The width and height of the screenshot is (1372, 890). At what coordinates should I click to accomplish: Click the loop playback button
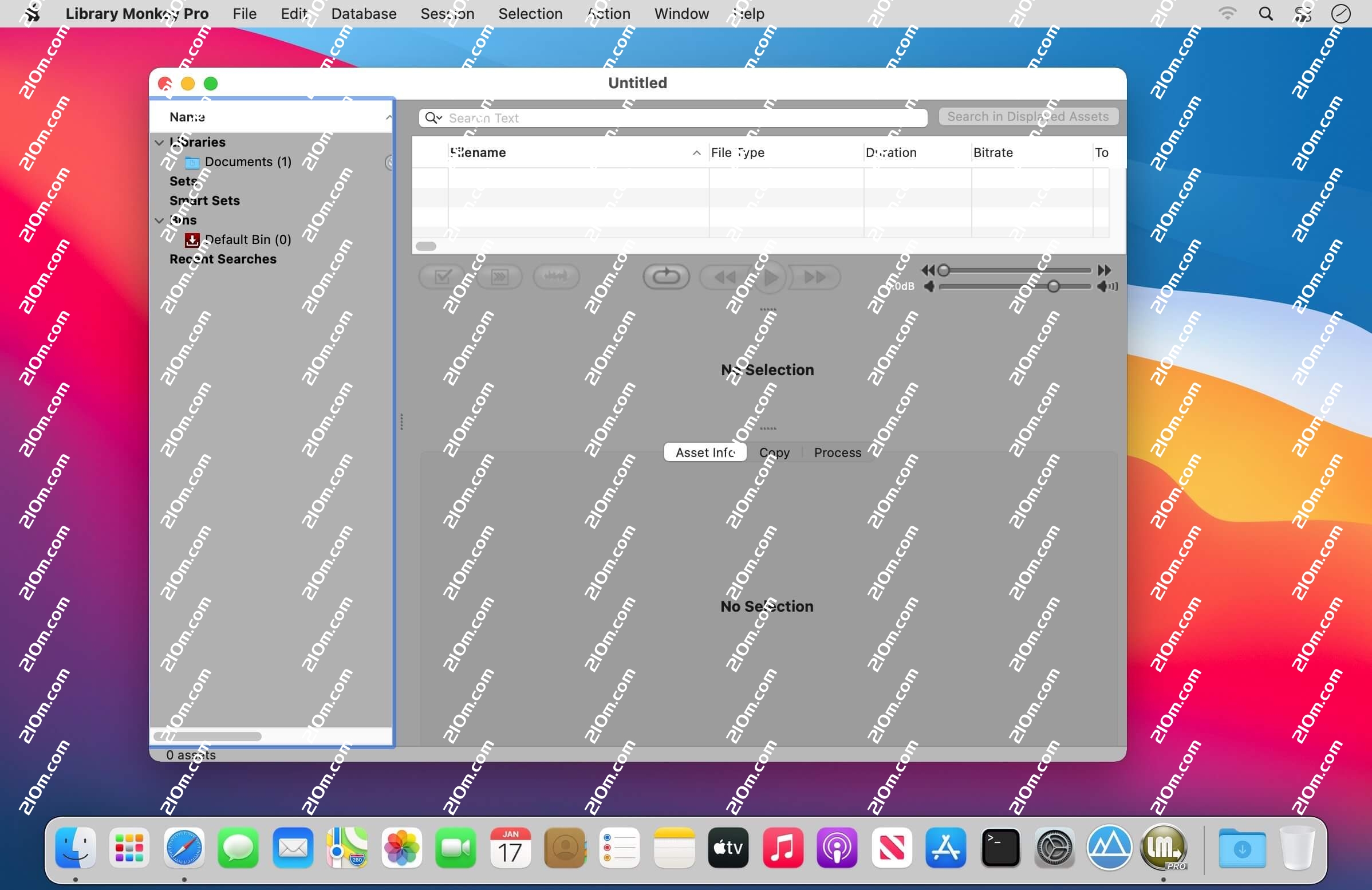click(x=666, y=277)
